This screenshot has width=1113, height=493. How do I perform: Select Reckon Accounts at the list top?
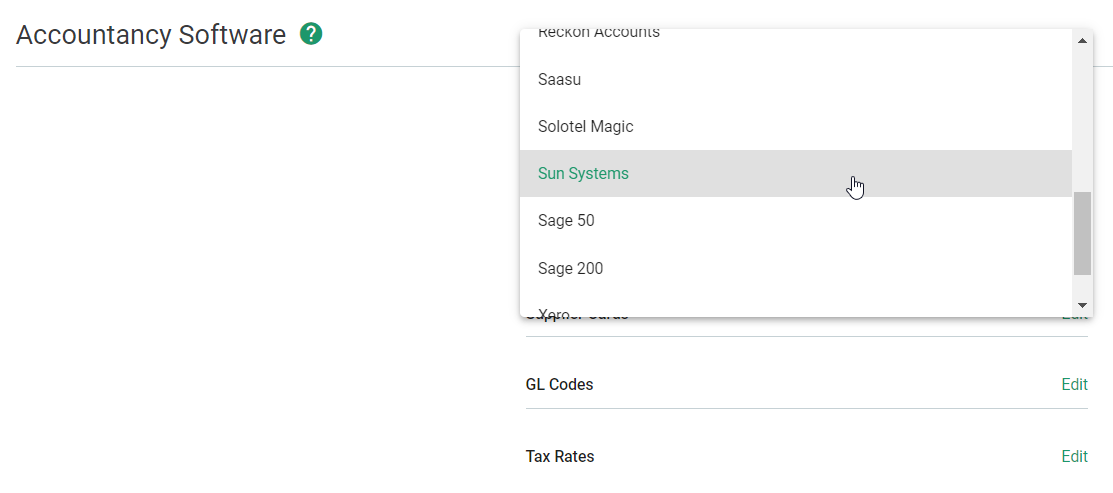pyautogui.click(x=598, y=34)
